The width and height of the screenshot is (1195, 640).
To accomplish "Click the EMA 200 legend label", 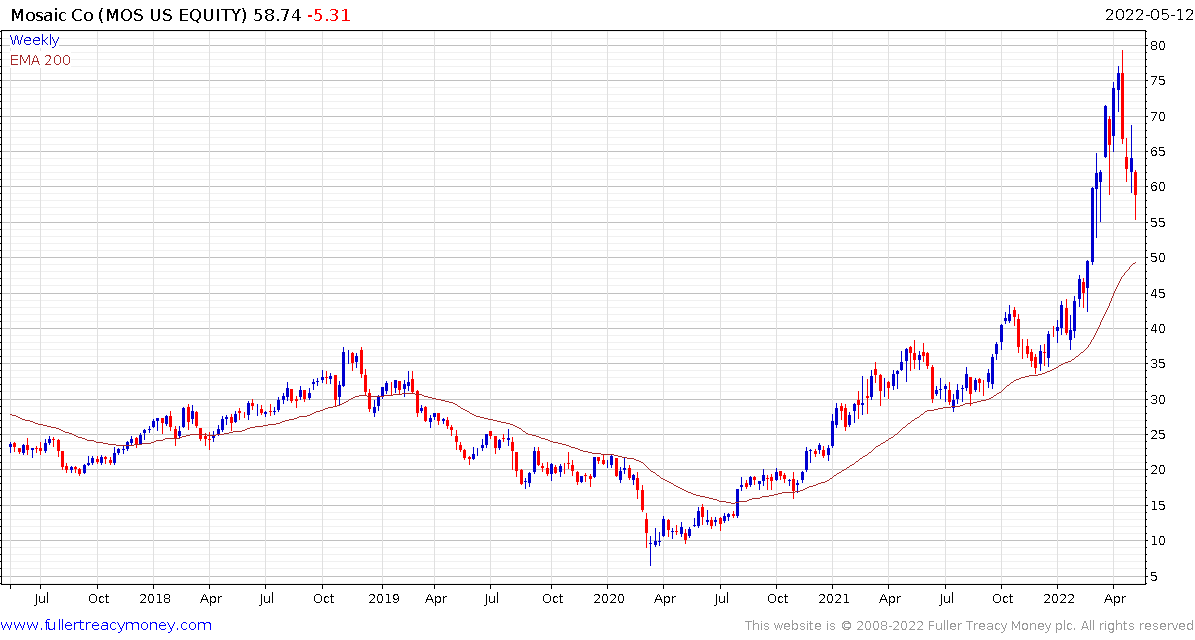I will pyautogui.click(x=40, y=60).
